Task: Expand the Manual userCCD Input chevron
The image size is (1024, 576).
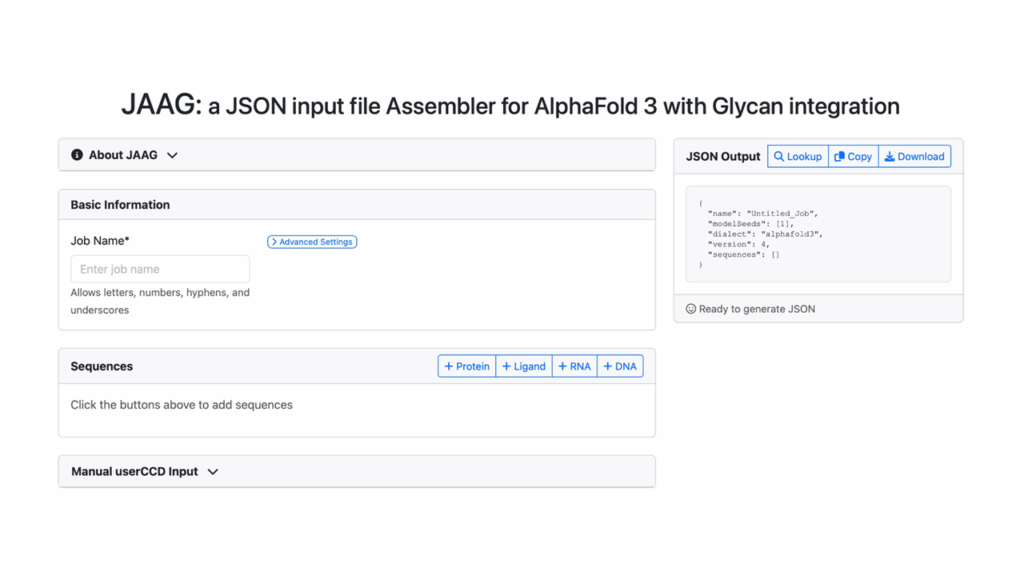Action: pyautogui.click(x=213, y=472)
